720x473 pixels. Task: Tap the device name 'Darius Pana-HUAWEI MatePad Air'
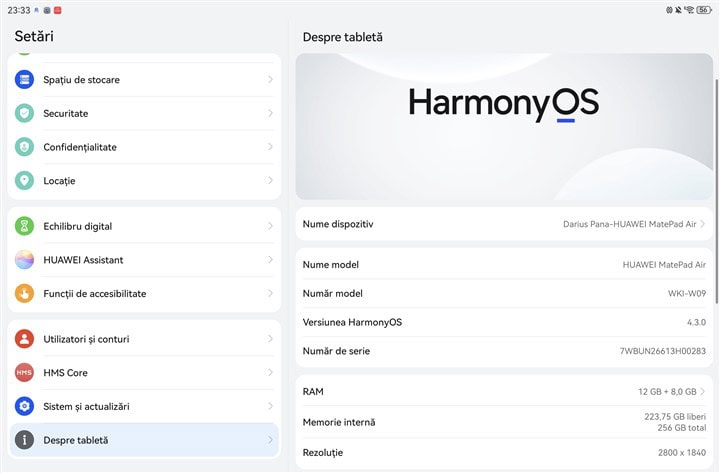pos(630,224)
